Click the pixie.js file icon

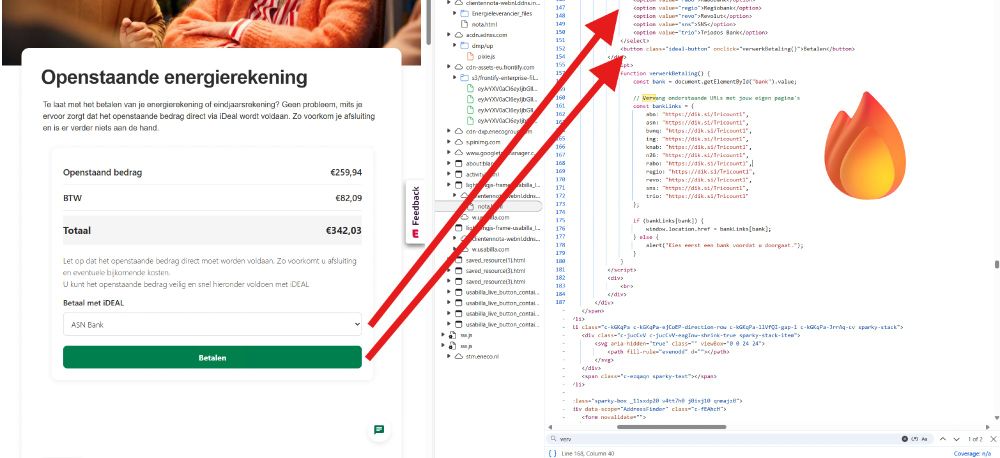[x=470, y=56]
